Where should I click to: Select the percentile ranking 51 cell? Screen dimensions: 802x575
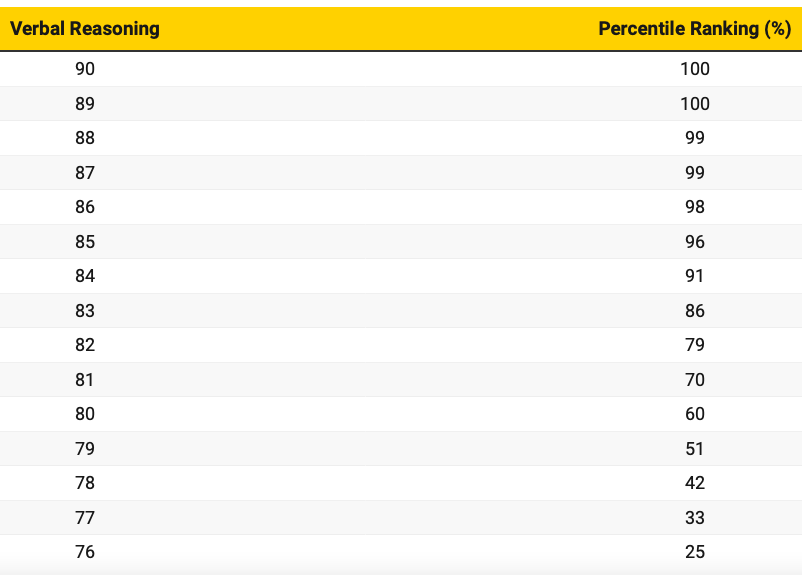[x=694, y=449]
